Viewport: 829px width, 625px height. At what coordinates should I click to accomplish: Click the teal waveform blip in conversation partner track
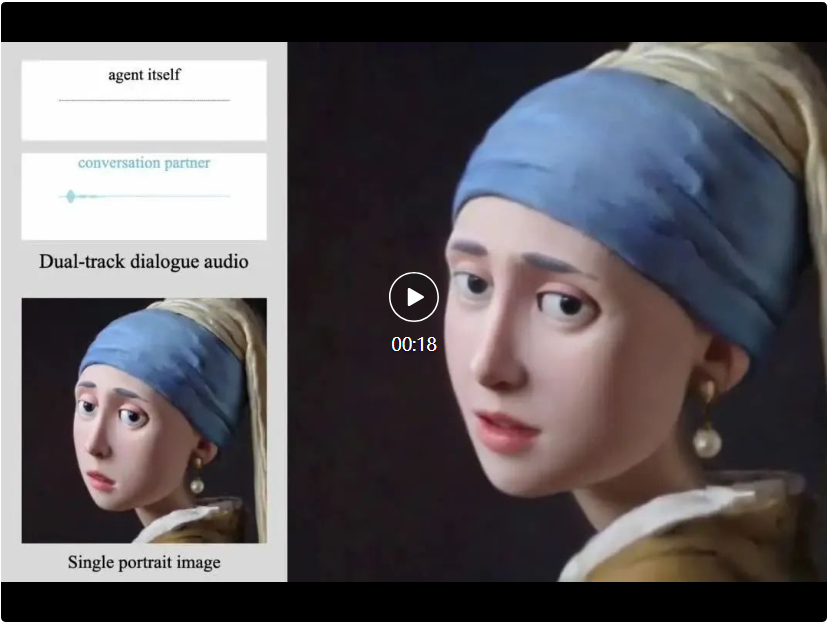pos(70,196)
